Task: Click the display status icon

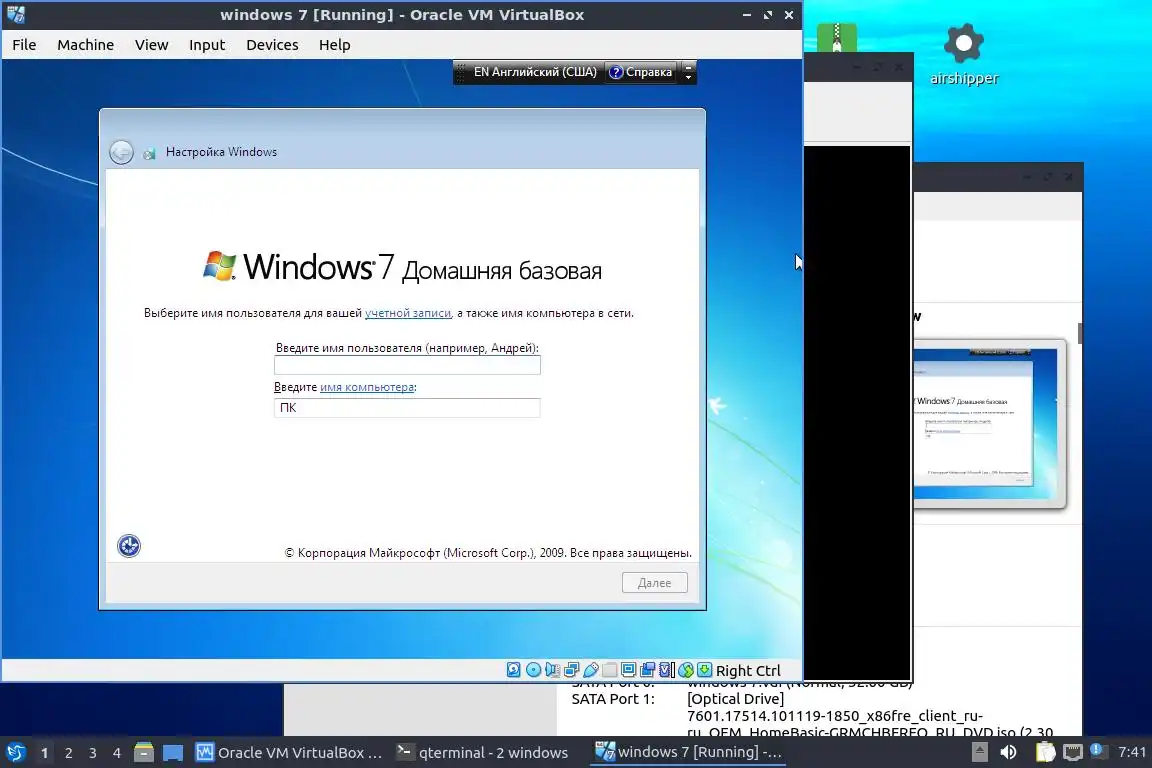Action: coord(628,670)
